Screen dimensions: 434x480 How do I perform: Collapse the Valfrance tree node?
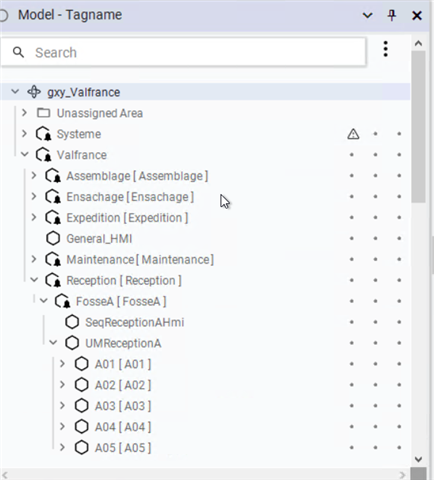pos(25,154)
